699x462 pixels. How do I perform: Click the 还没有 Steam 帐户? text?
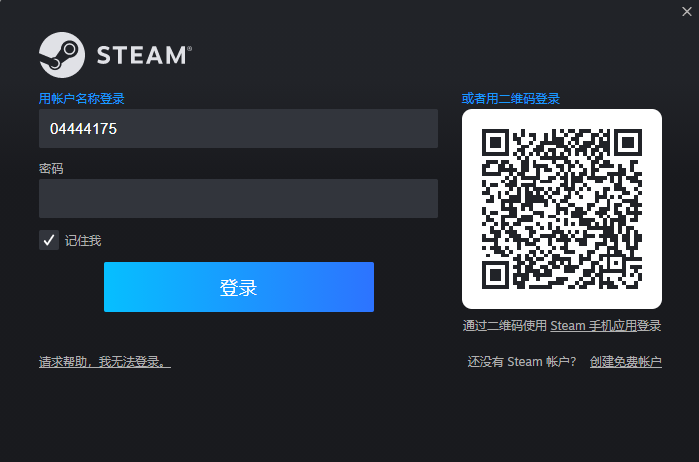[522, 362]
